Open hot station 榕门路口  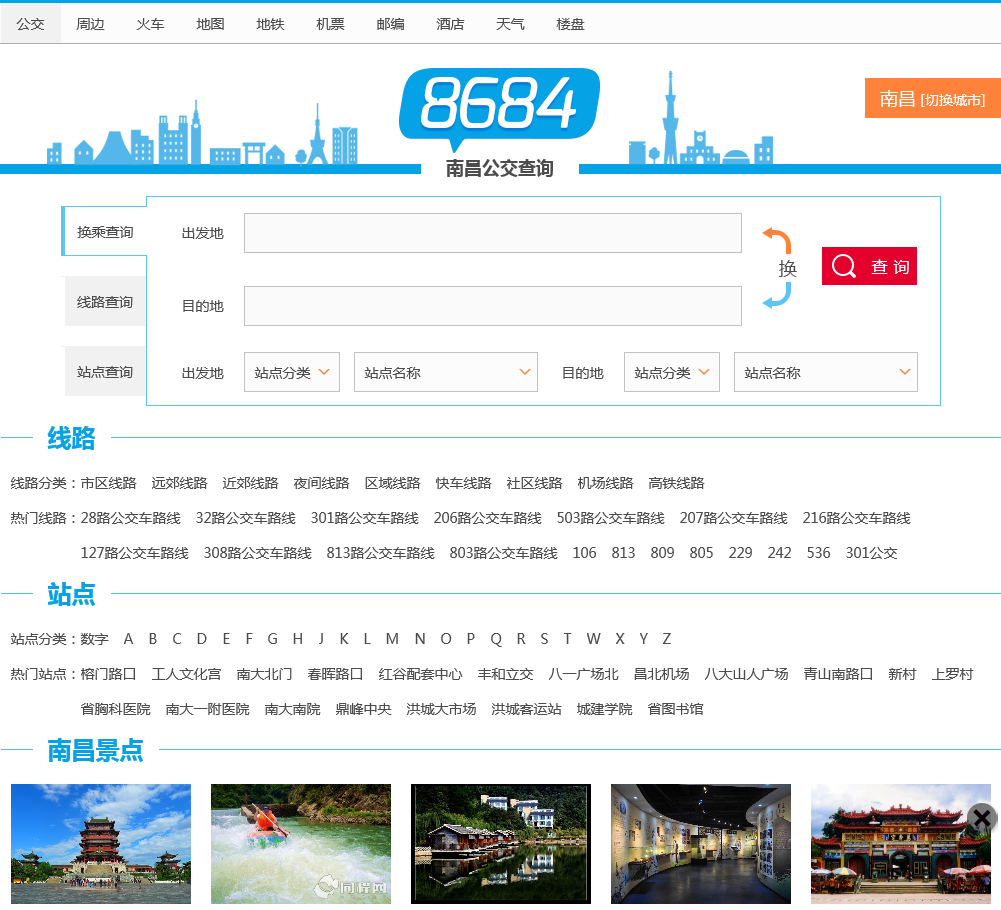click(x=109, y=674)
